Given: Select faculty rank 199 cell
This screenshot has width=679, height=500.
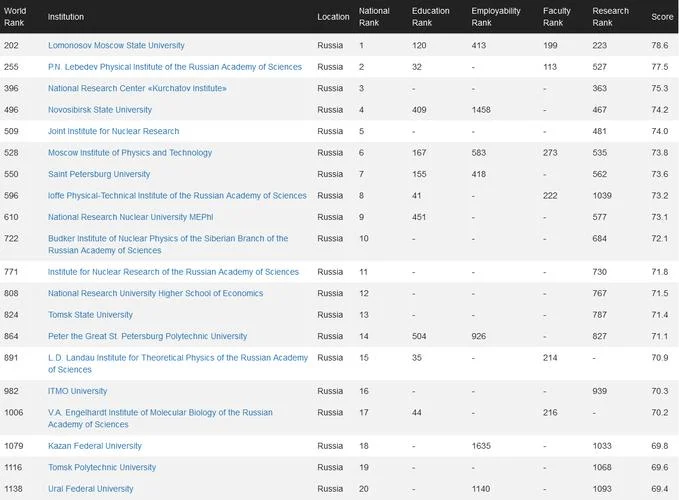Looking at the screenshot, I should pos(550,45).
